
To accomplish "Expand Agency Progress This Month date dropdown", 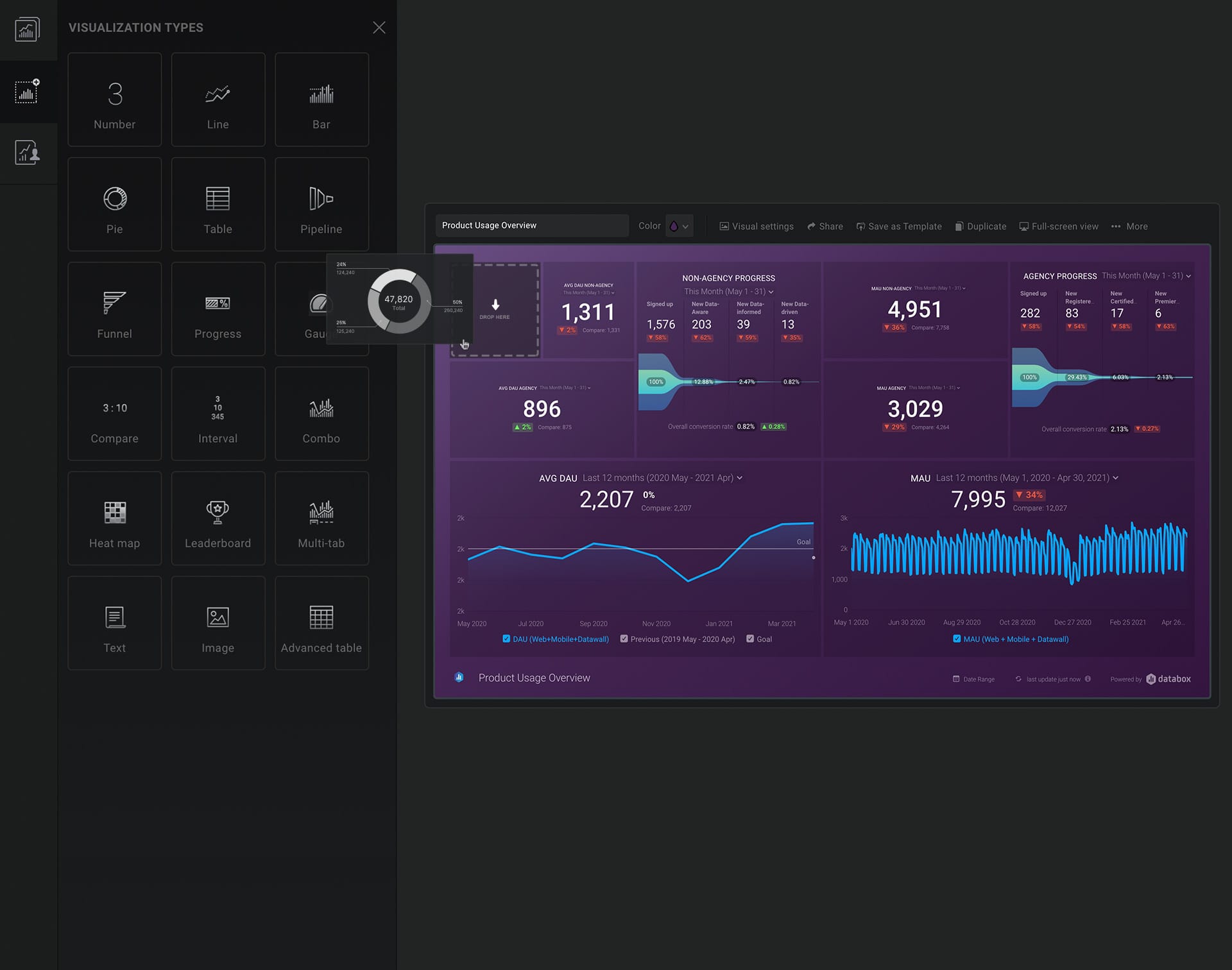I will coord(1147,276).
